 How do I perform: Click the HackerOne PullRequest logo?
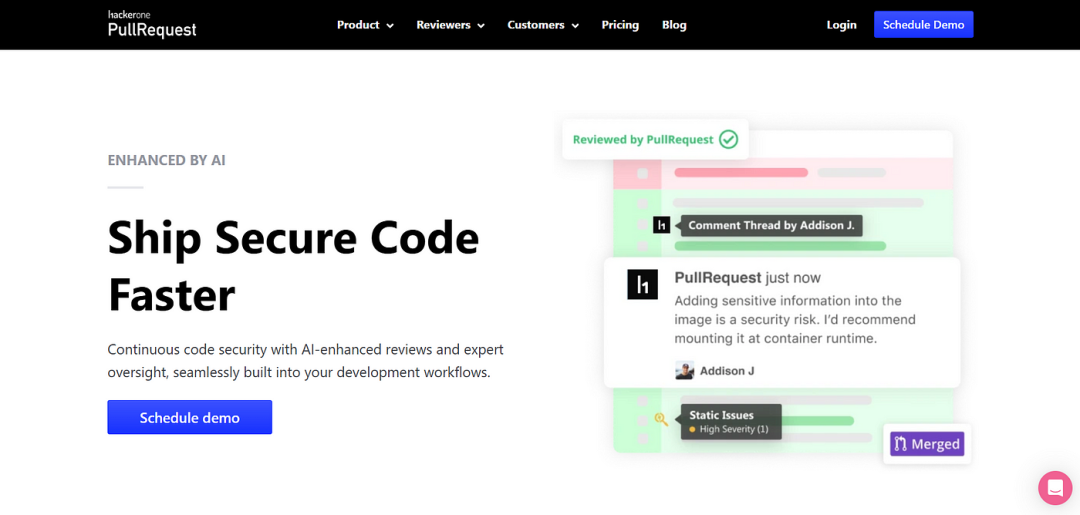(x=152, y=24)
